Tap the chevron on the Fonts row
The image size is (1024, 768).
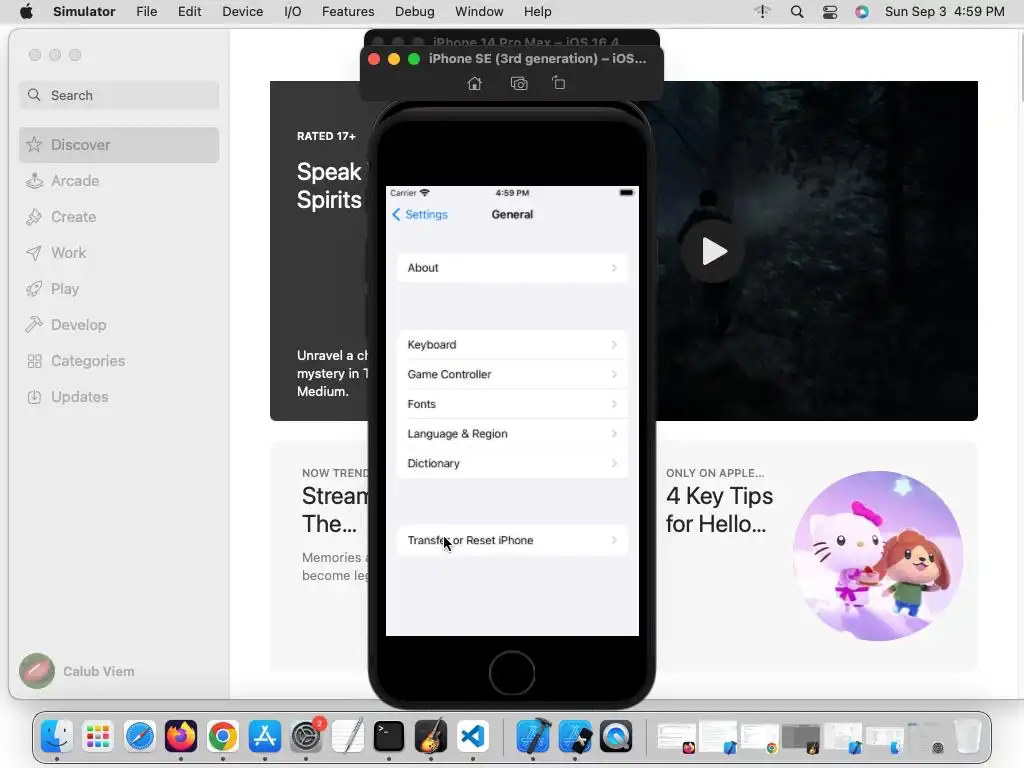point(614,404)
